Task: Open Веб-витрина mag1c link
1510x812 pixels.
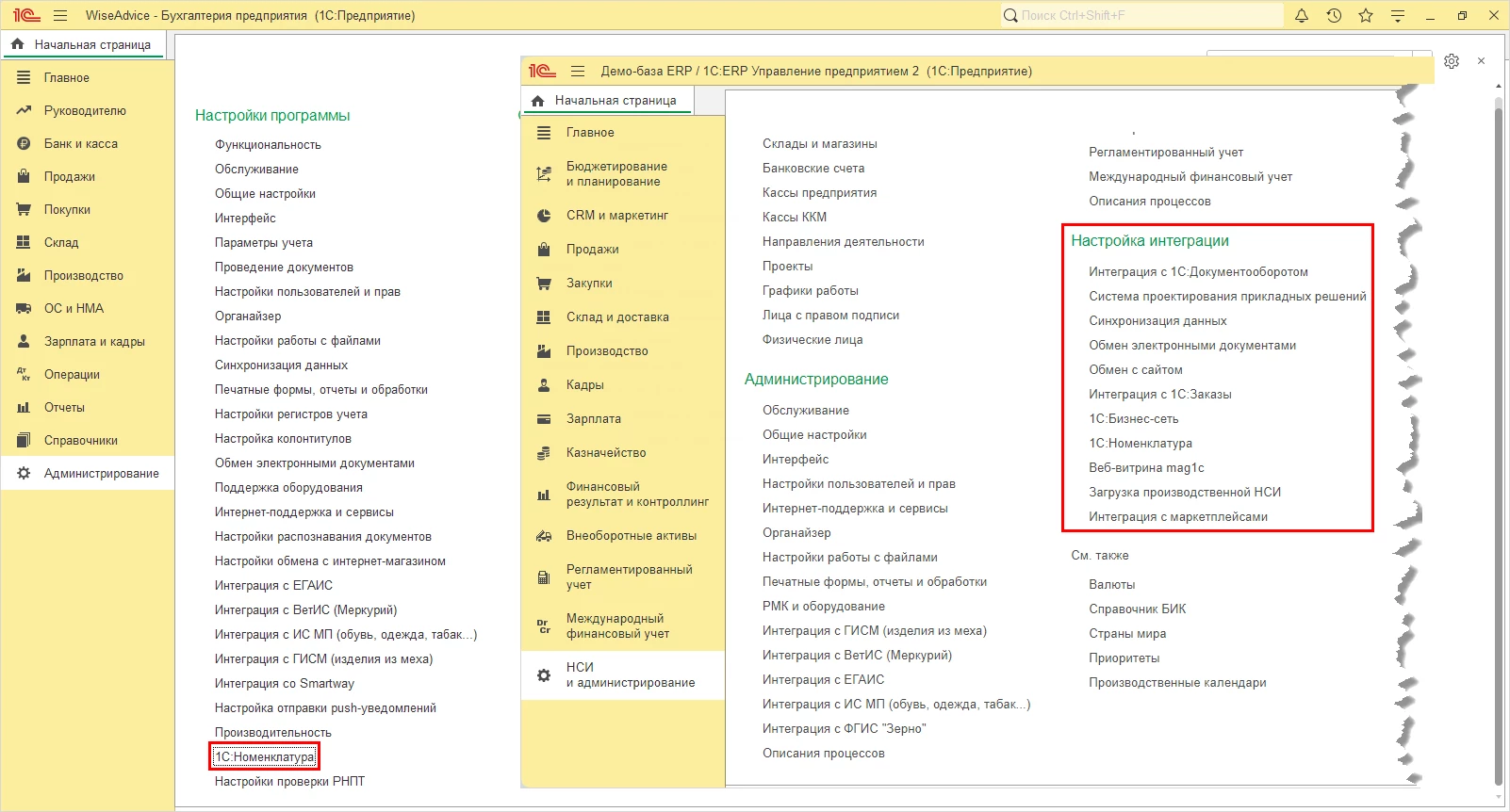Action: click(x=1146, y=468)
